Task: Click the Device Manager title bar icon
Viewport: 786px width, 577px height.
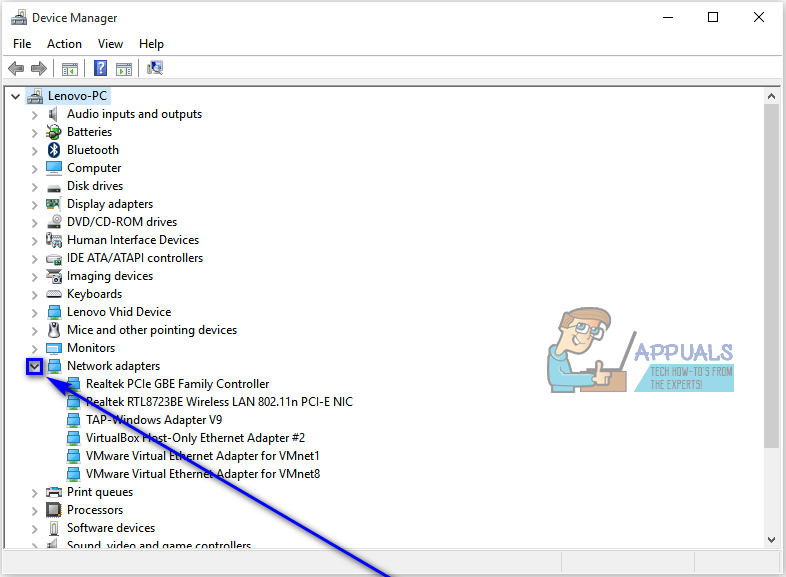Action: [19, 18]
